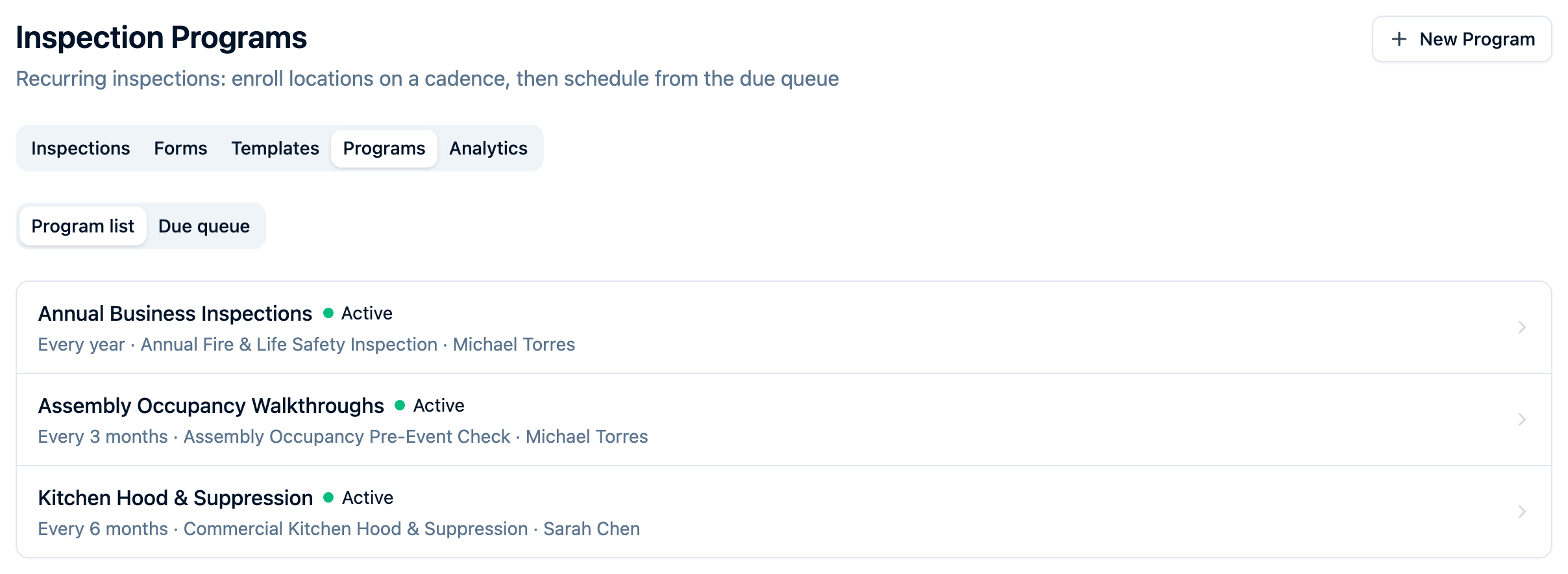Viewport: 1568px width, 574px height.
Task: Open the Assembly Occupancy Walkthroughs program
Action: pyautogui.click(x=784, y=419)
